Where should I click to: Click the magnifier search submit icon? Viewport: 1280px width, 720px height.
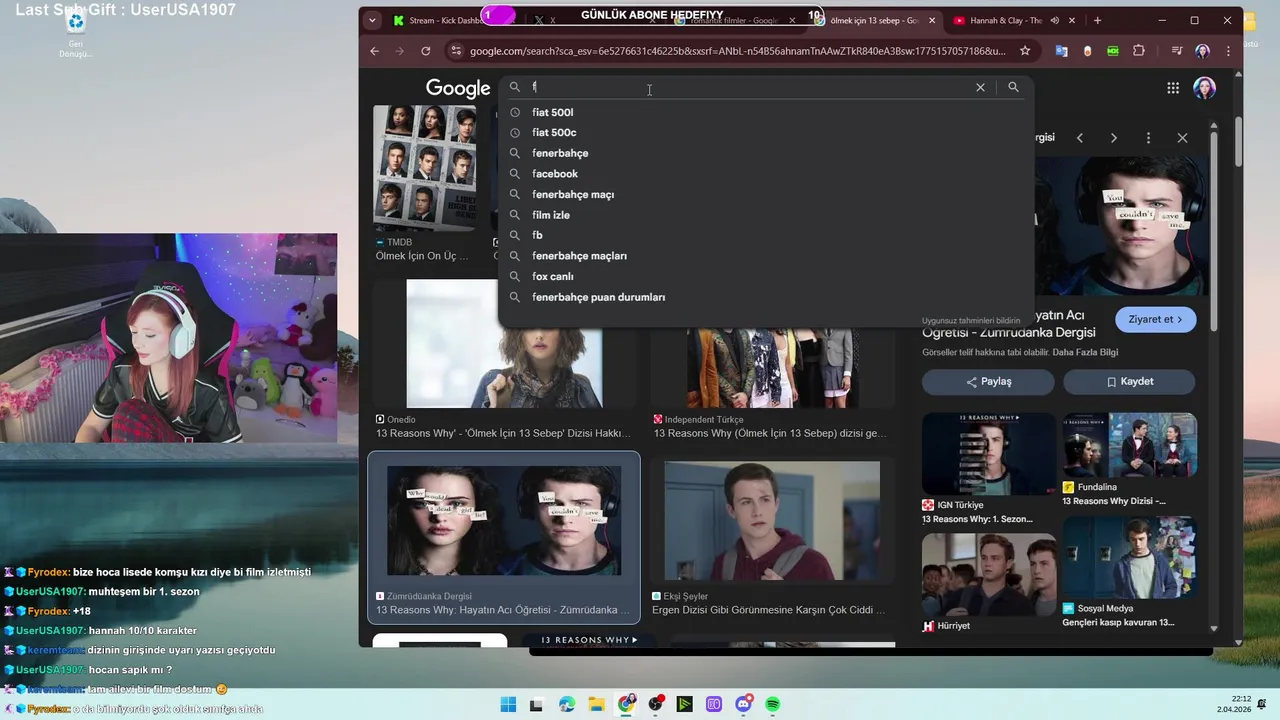1013,88
